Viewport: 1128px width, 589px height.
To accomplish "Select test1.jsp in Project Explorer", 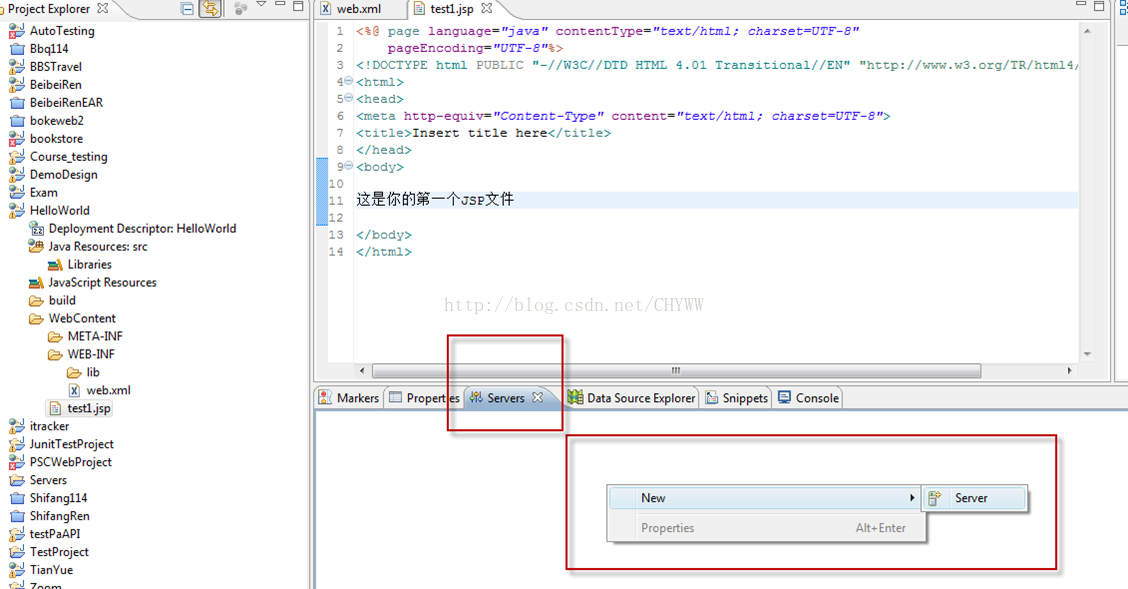I will tap(88, 408).
